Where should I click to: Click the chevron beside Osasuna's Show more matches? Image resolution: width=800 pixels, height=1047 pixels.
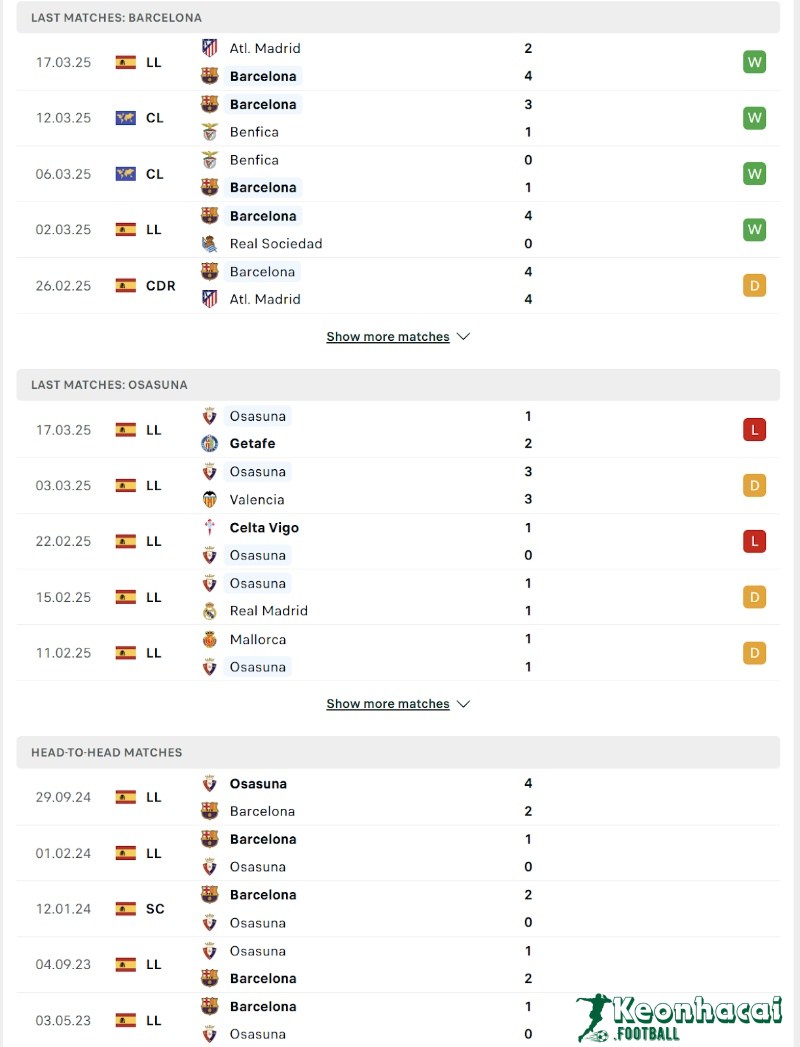click(463, 703)
